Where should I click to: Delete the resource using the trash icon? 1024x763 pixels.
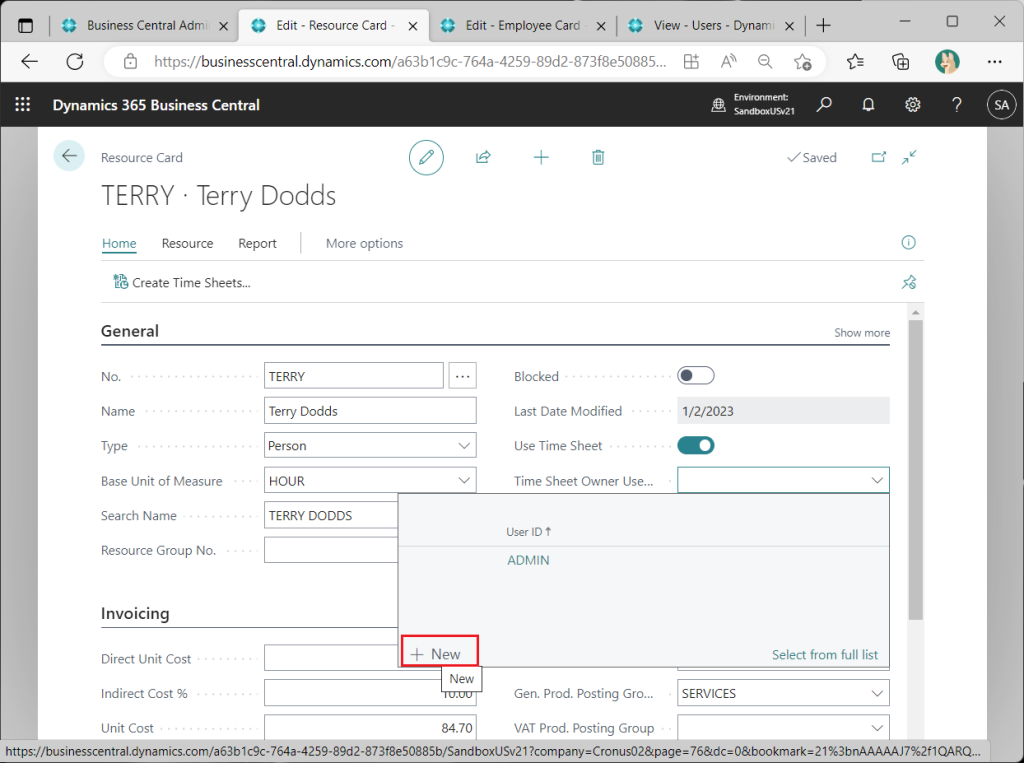click(598, 157)
